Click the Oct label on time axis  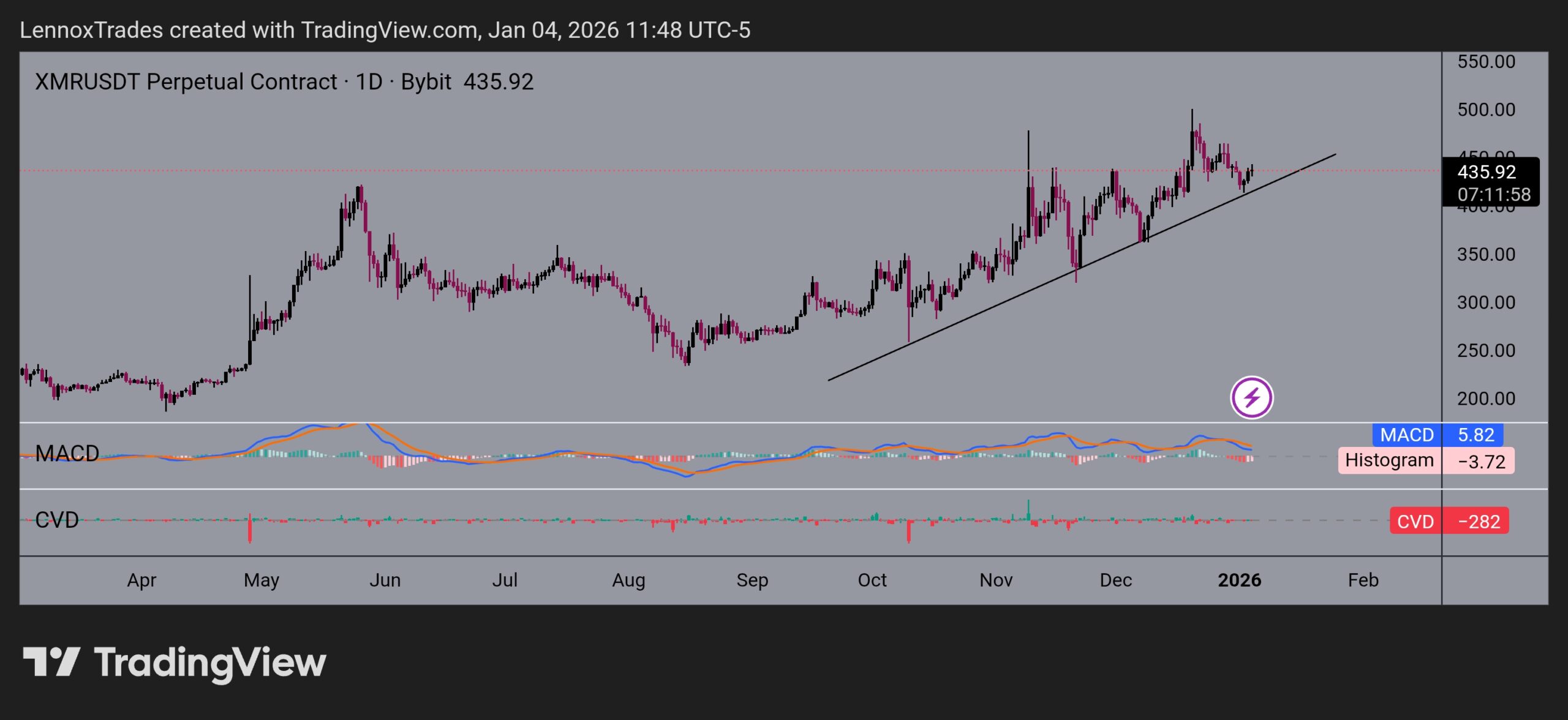coord(872,580)
